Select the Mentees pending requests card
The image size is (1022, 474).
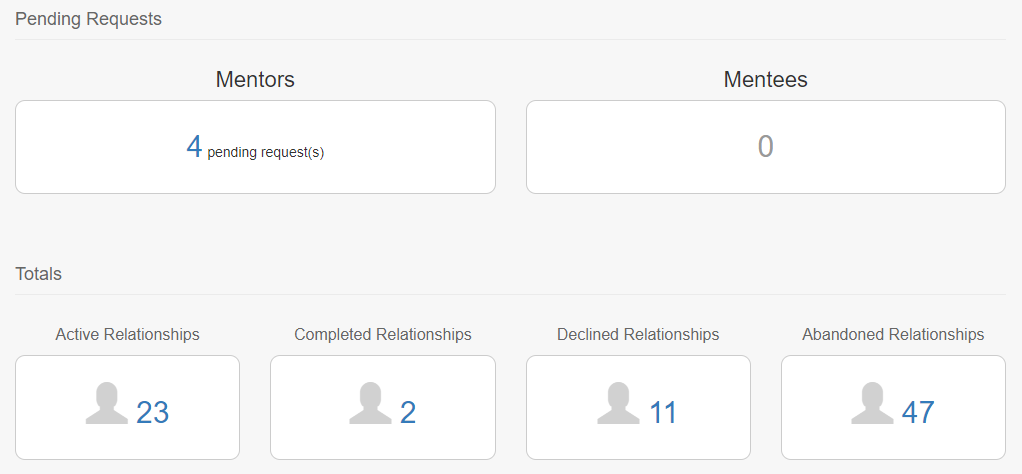(766, 147)
